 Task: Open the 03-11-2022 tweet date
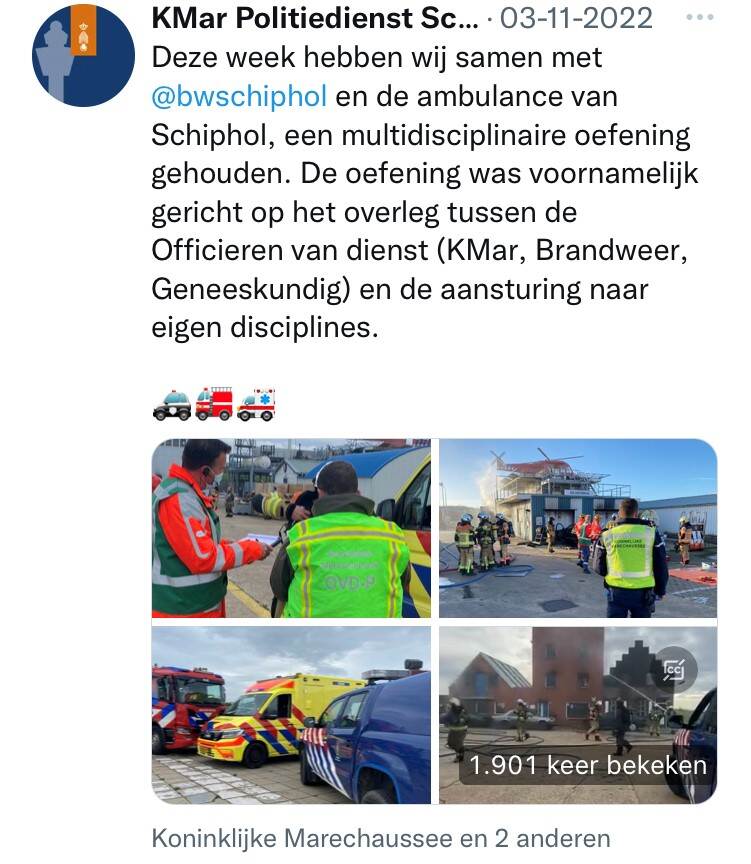pyautogui.click(x=576, y=18)
